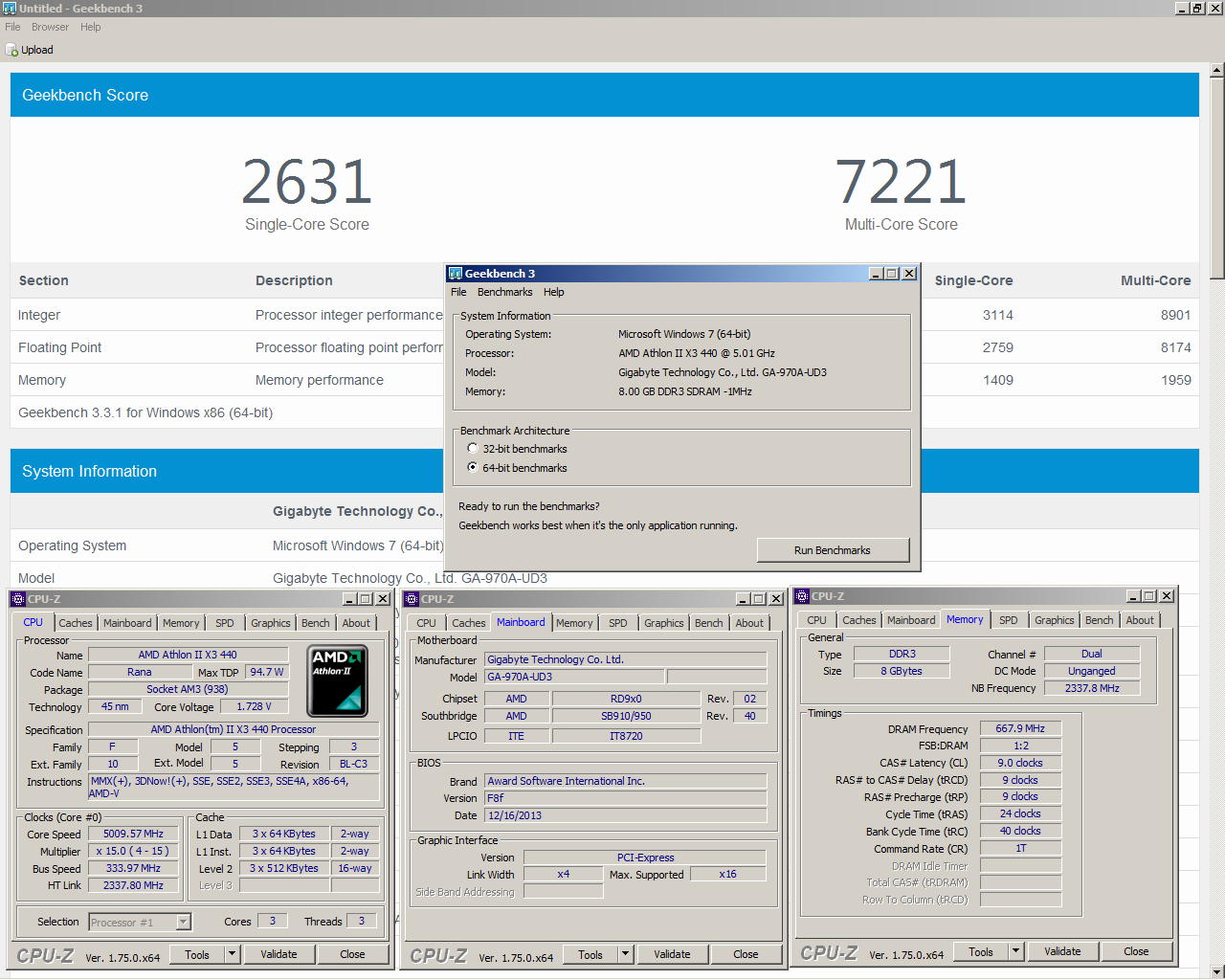Open Browser menu in main window
Screen dimensions: 1225x980
50,27
